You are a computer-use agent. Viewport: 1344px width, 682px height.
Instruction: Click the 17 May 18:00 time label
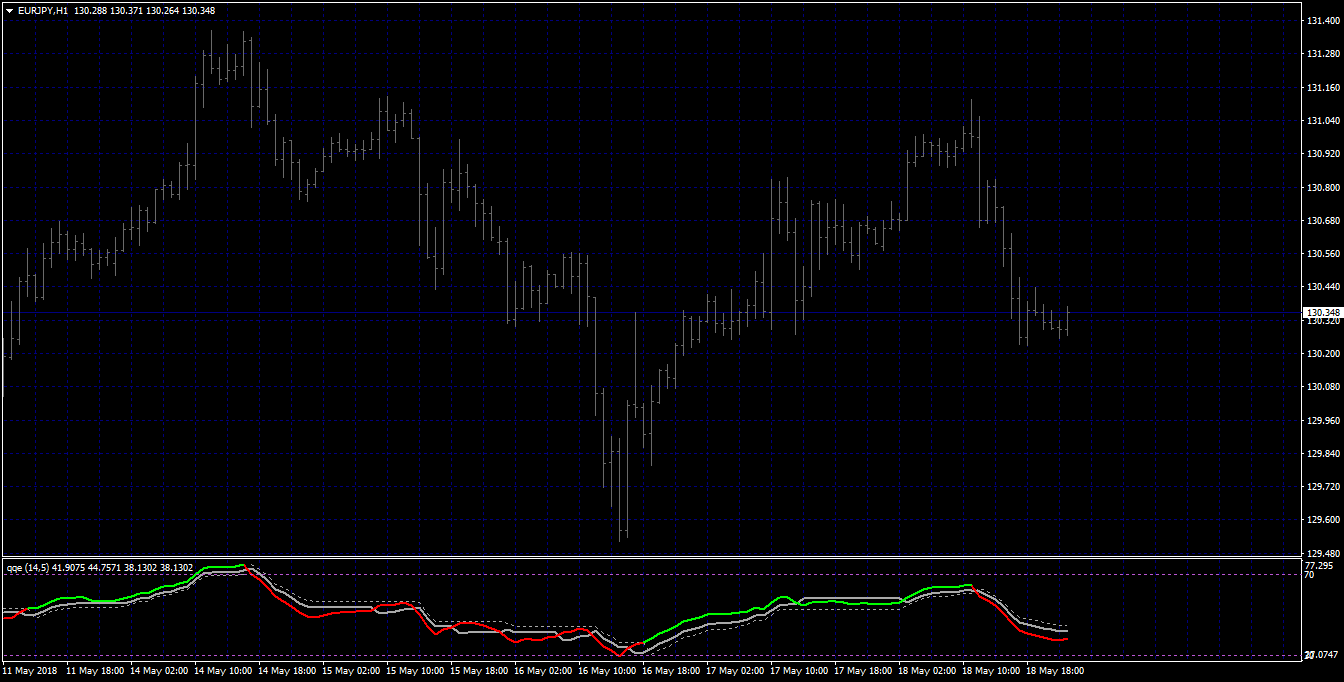click(x=863, y=671)
